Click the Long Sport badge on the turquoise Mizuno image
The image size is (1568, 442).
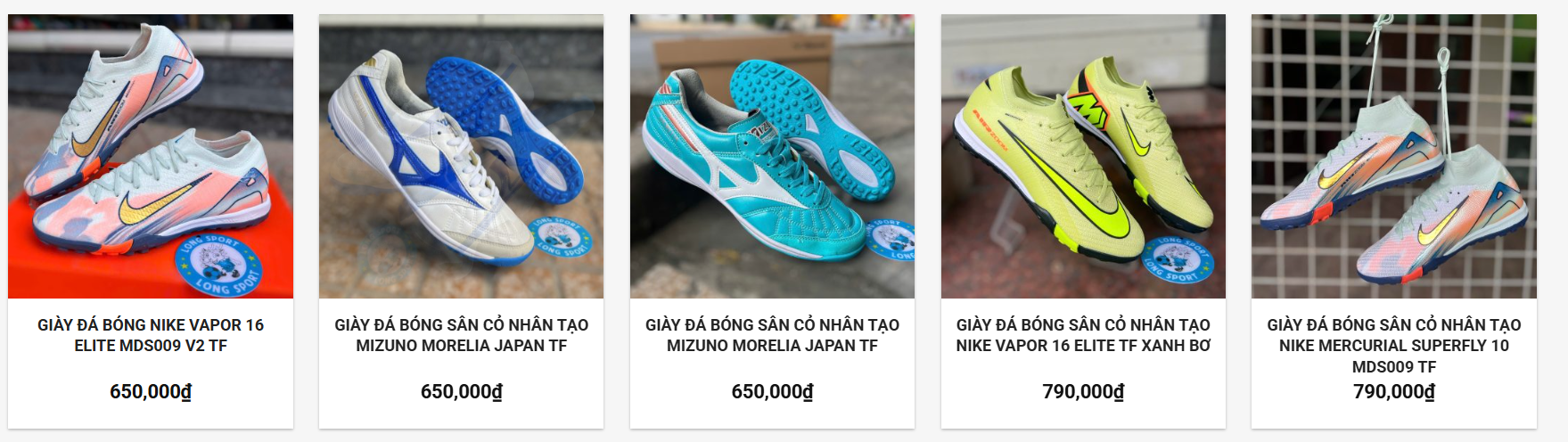pos(891,239)
